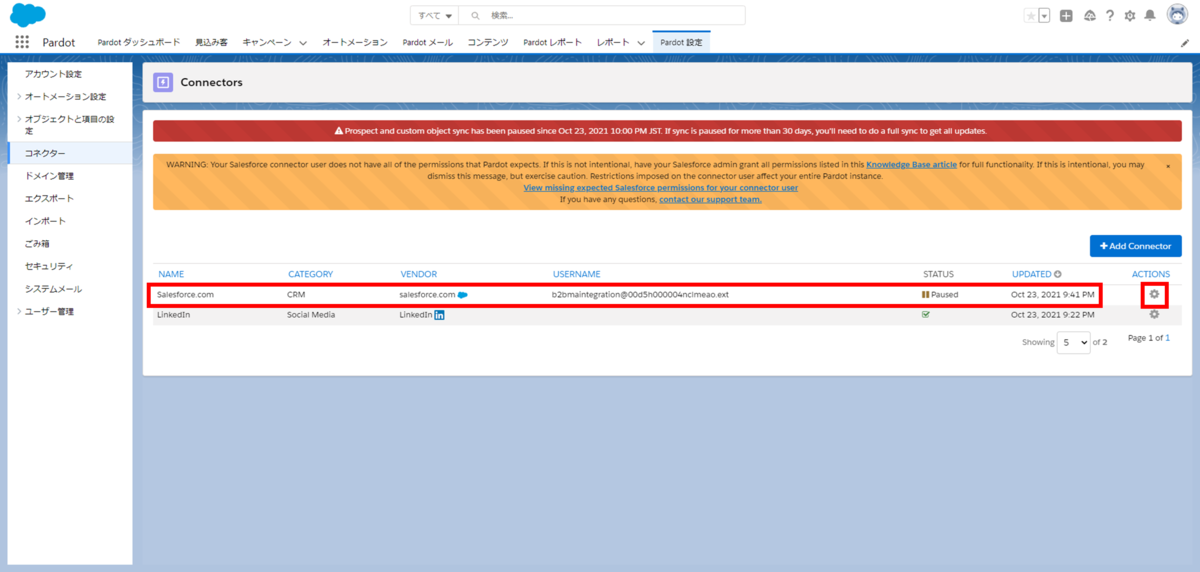Open the オートメーション tab

(355, 42)
